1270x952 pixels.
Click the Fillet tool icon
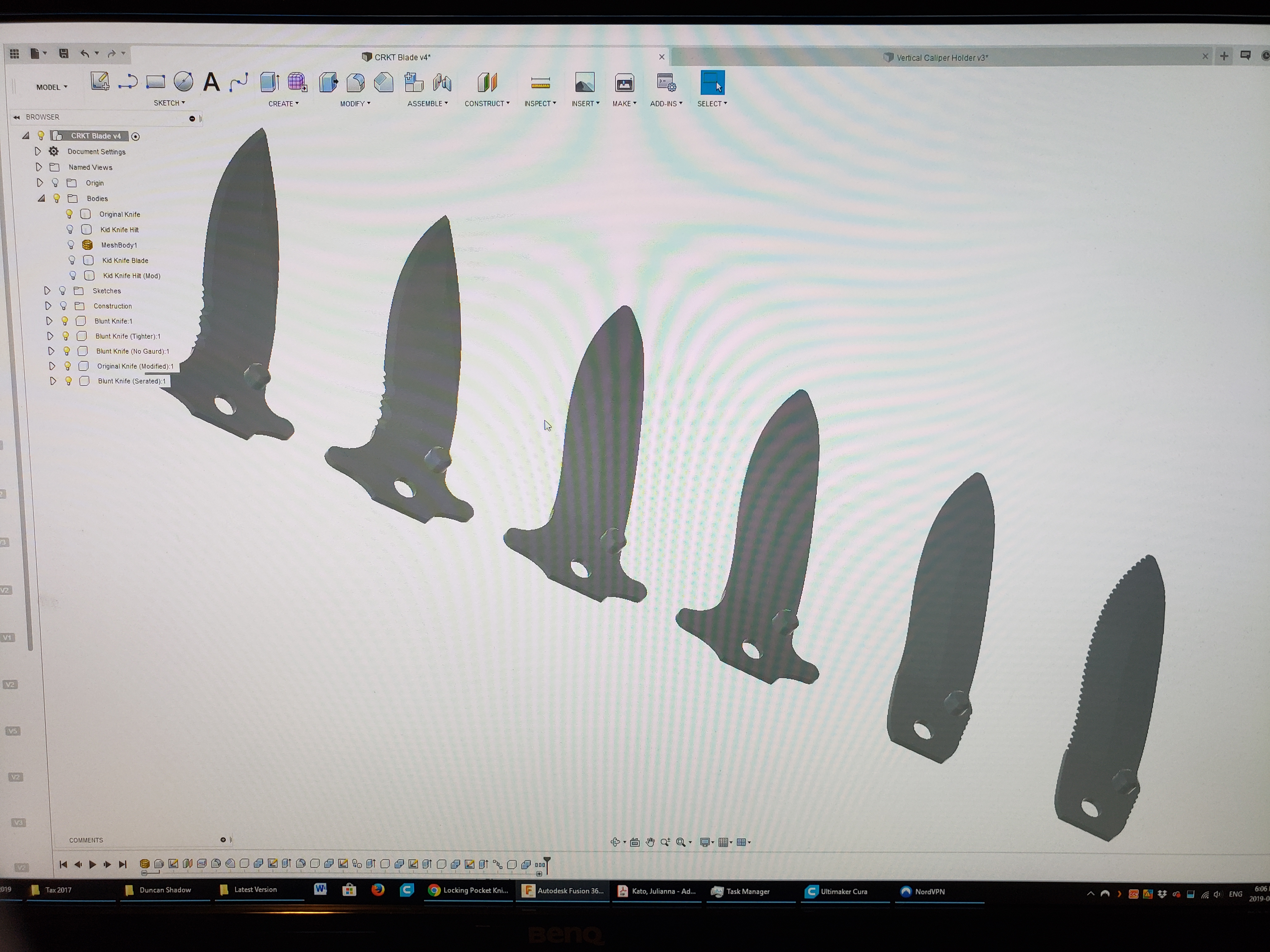pyautogui.click(x=356, y=82)
